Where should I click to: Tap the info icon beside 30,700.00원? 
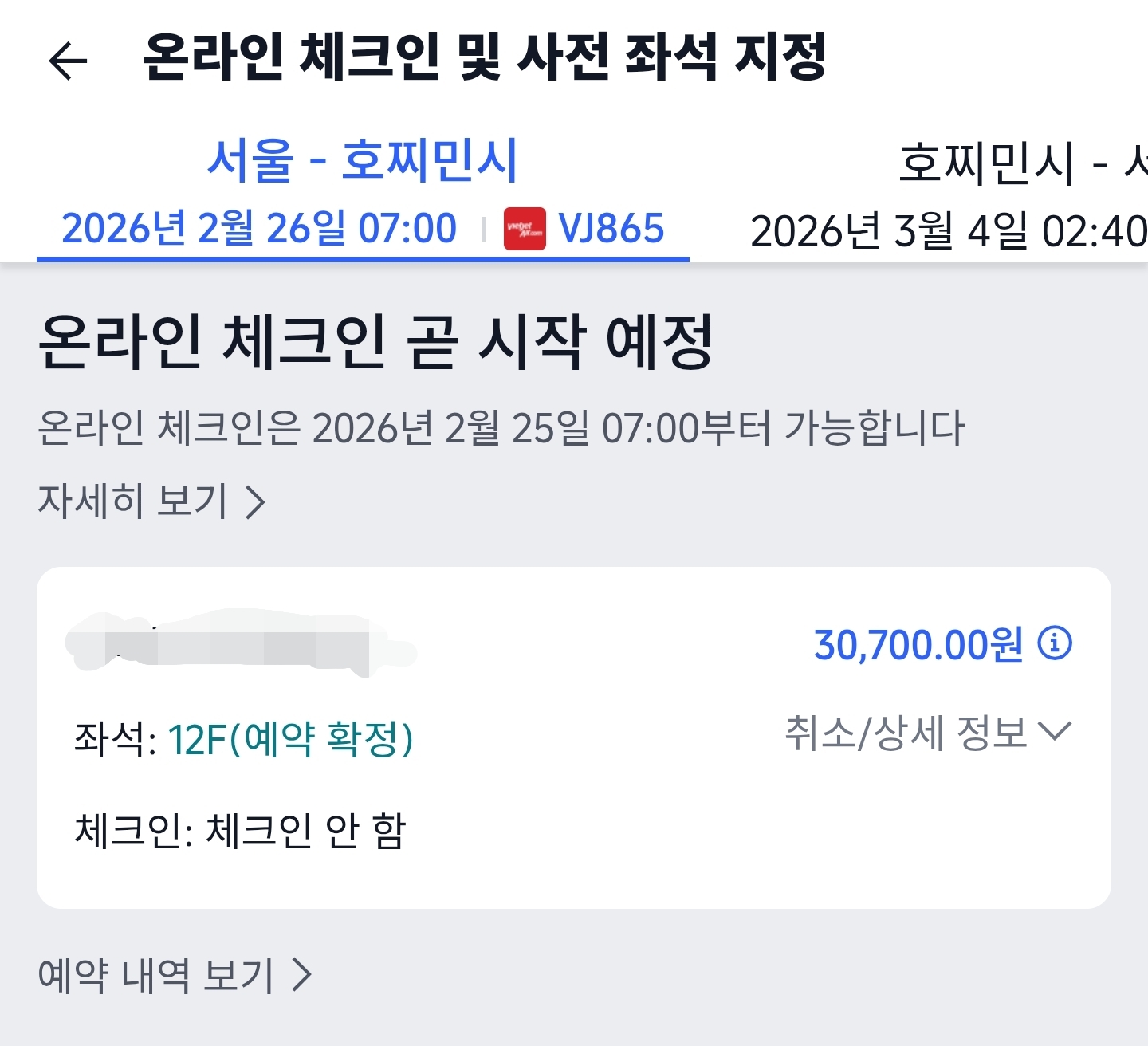click(x=1054, y=643)
